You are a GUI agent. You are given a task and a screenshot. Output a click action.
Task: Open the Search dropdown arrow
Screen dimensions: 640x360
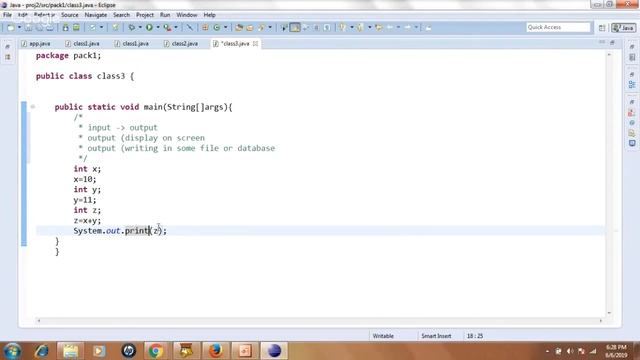(270, 27)
